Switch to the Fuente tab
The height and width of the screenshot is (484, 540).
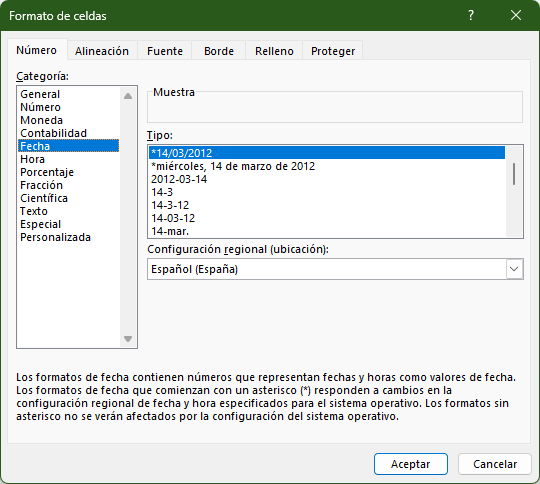(x=165, y=51)
